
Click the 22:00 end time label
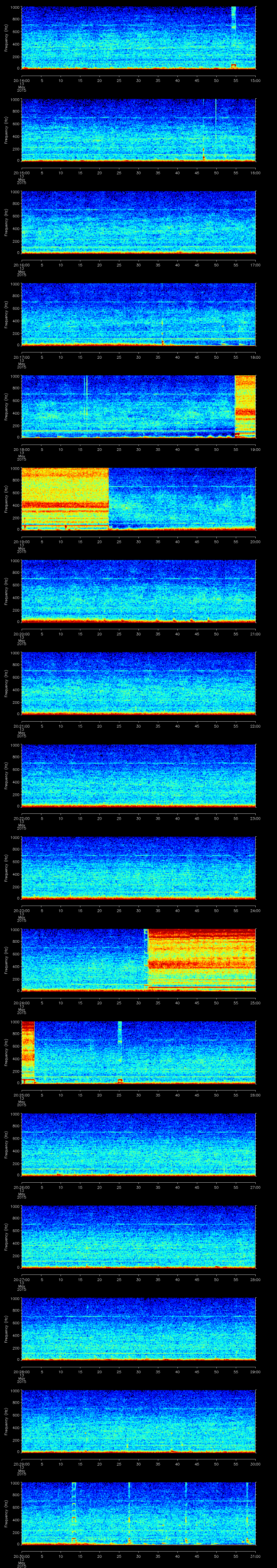255,726
